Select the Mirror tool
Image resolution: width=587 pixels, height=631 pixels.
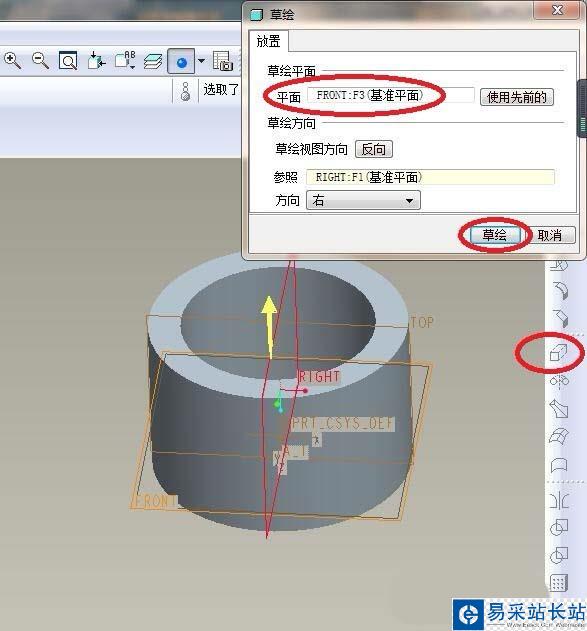(559, 501)
